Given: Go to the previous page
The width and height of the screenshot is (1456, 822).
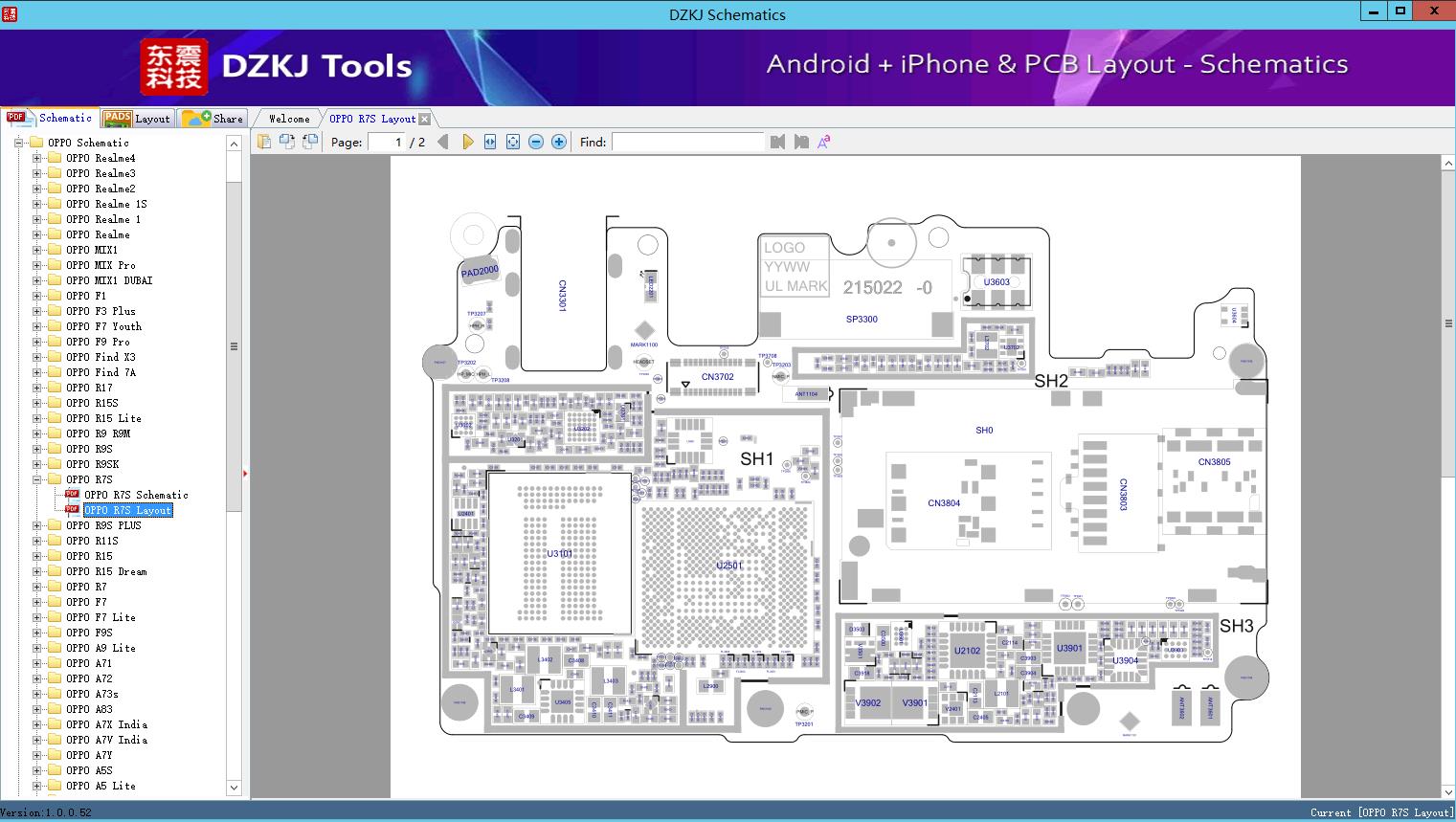Looking at the screenshot, I should [442, 142].
